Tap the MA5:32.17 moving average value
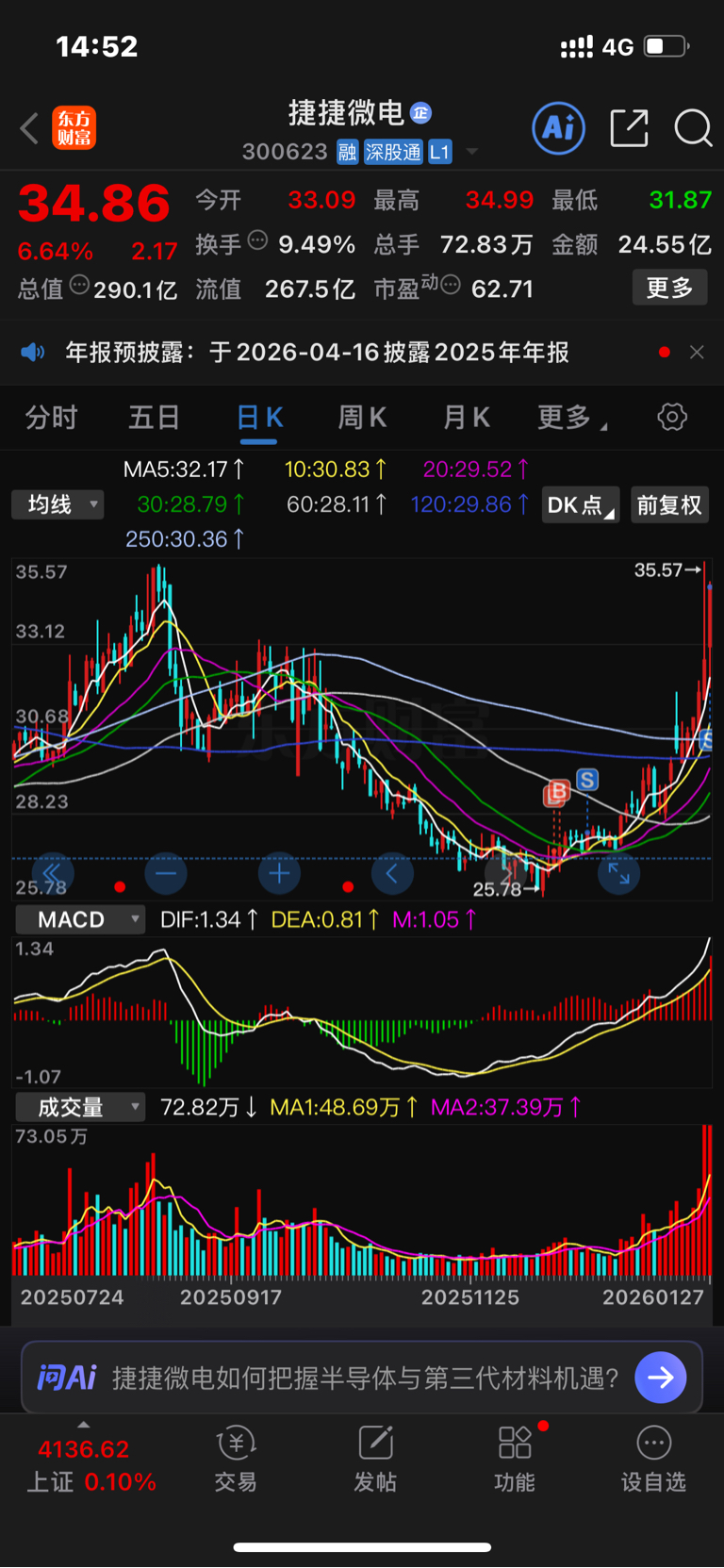 (x=185, y=469)
